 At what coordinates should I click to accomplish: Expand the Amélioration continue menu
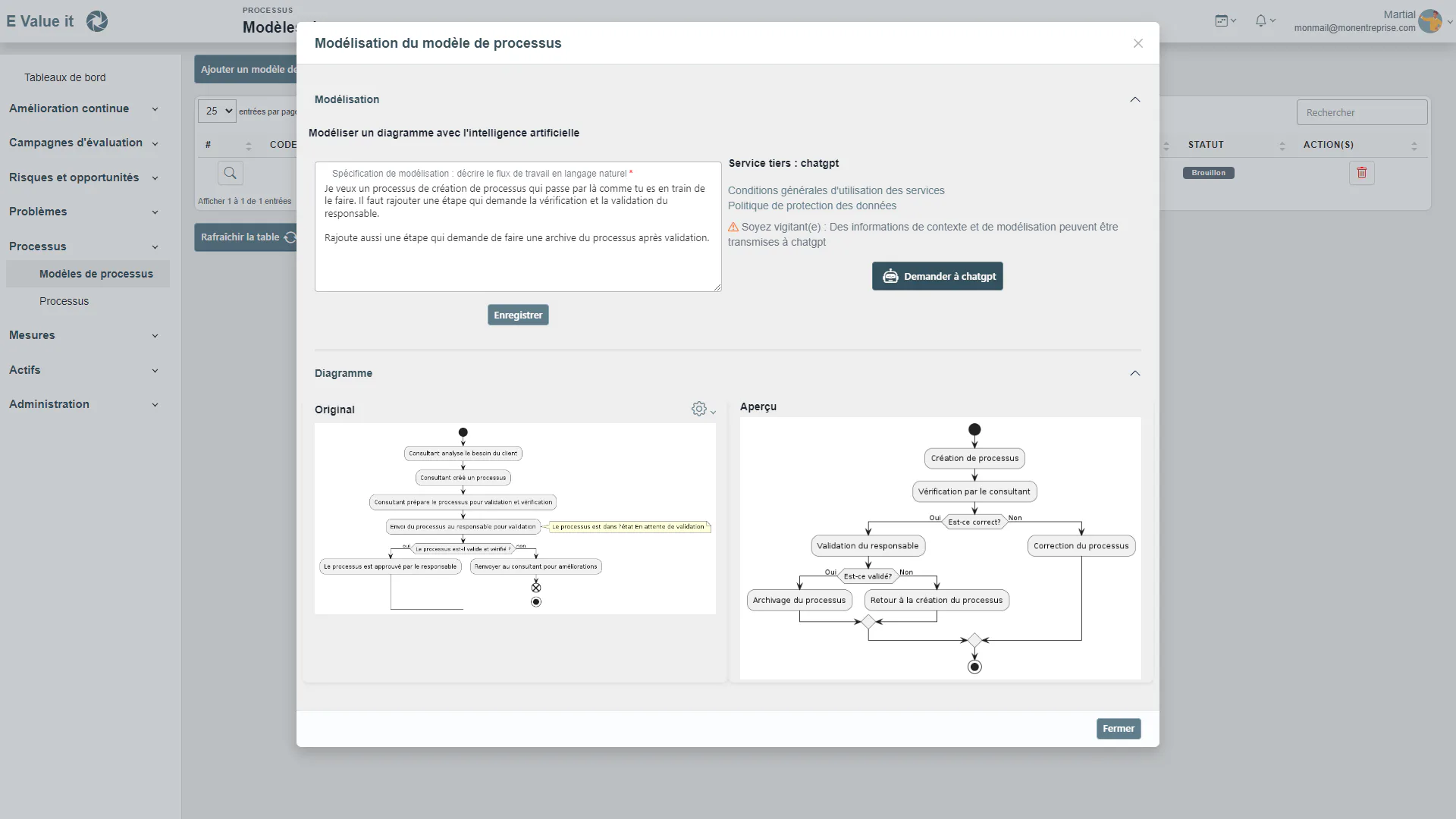pyautogui.click(x=84, y=108)
